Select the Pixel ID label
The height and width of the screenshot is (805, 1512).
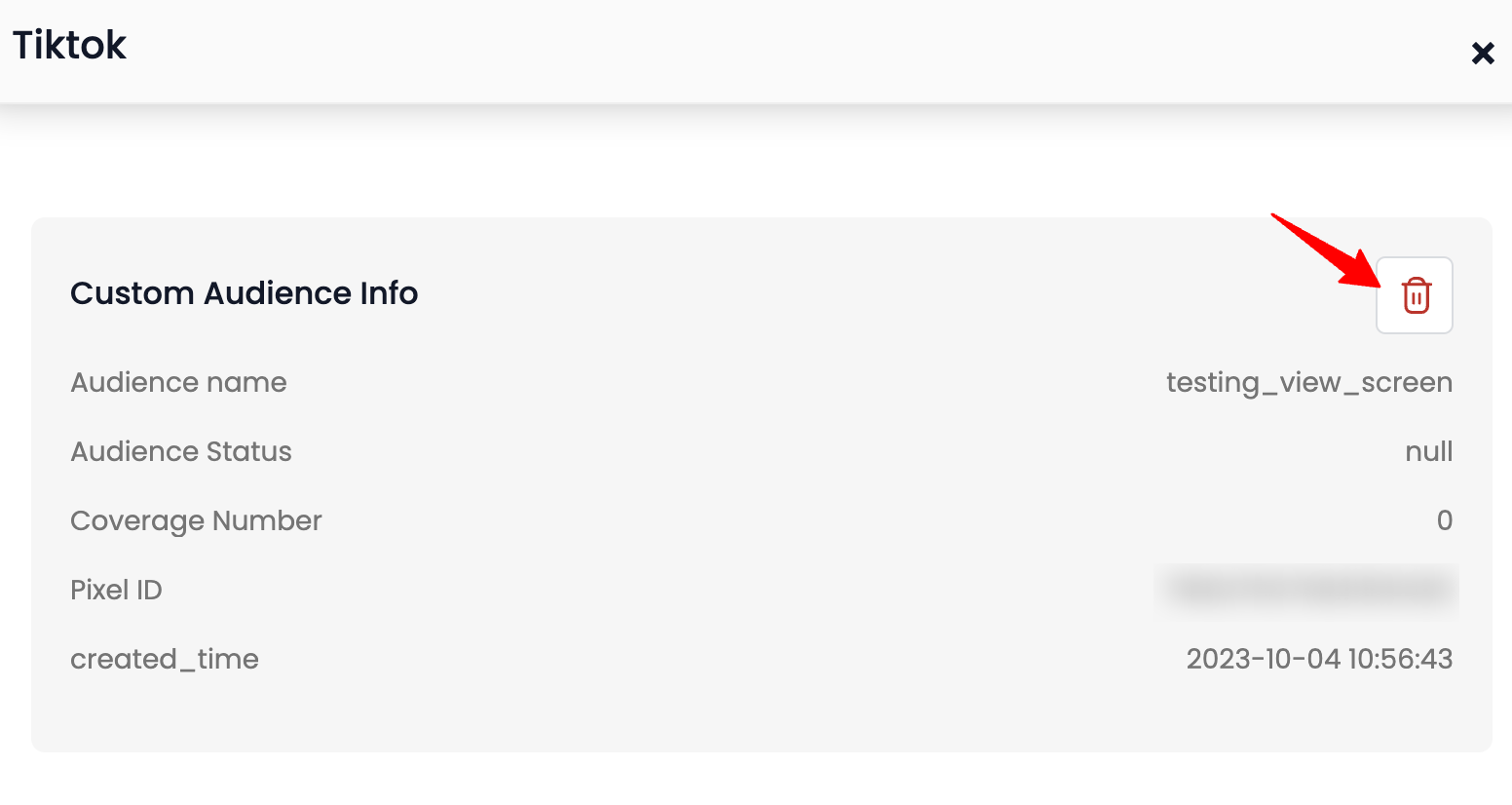click(116, 590)
